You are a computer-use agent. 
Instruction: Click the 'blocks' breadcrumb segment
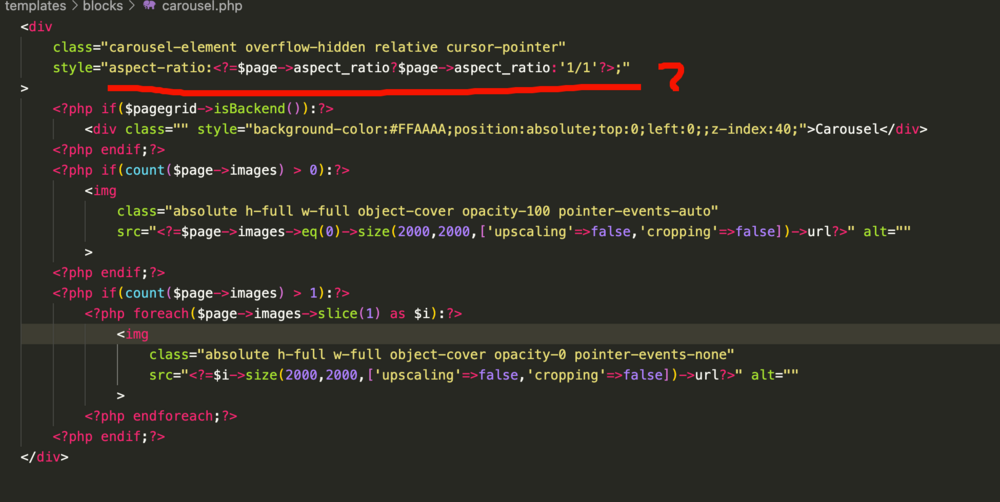pyautogui.click(x=103, y=6)
